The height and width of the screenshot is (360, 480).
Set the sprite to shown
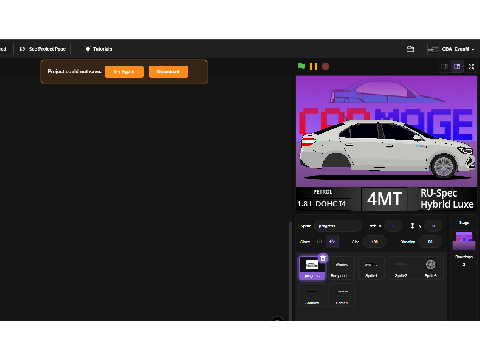click(x=319, y=241)
